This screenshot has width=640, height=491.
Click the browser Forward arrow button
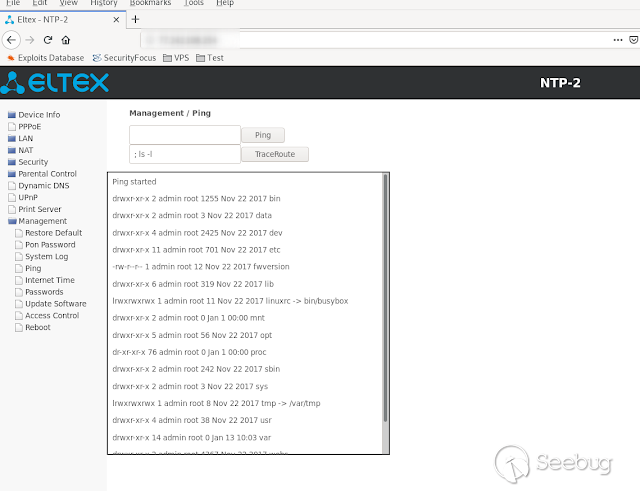[x=30, y=40]
